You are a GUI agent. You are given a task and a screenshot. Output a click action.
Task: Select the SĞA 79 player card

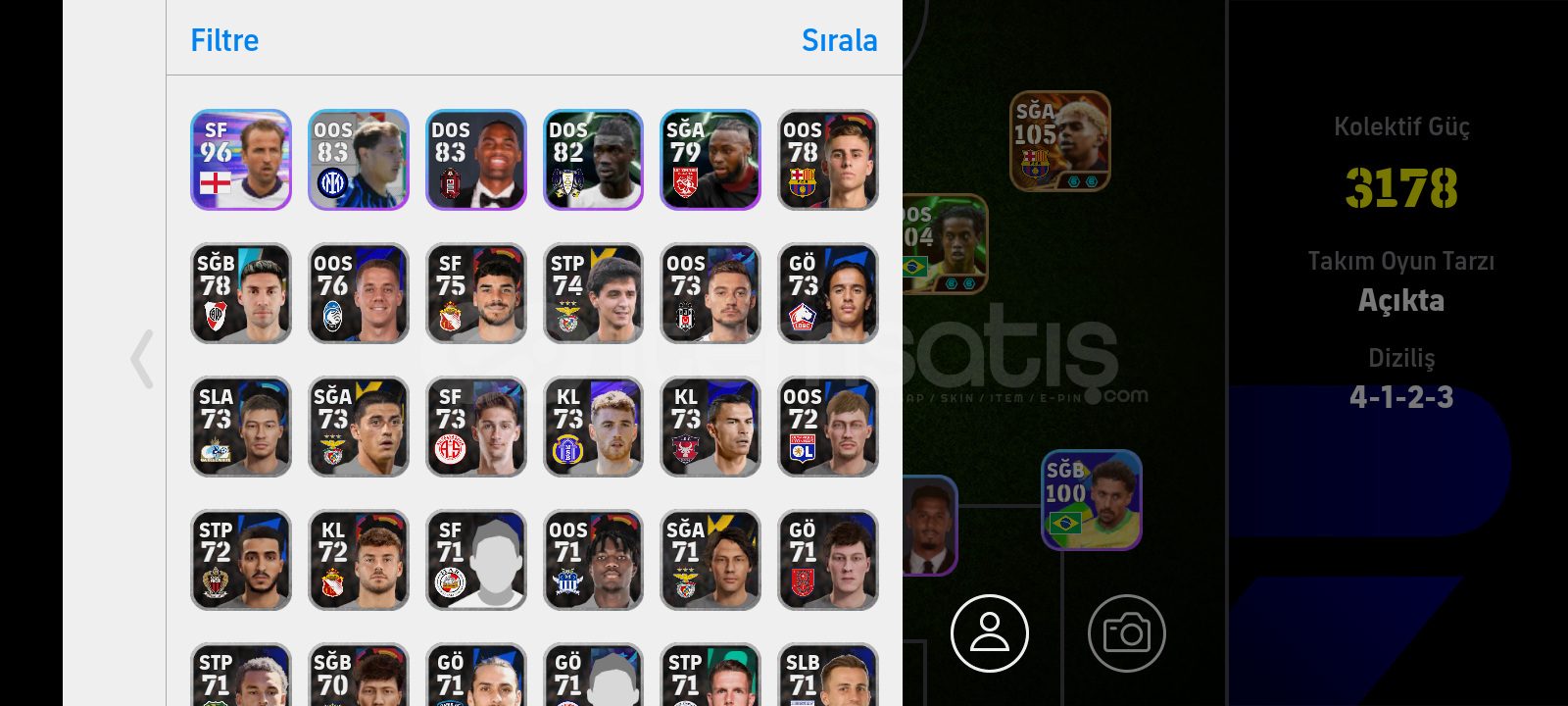tap(710, 160)
